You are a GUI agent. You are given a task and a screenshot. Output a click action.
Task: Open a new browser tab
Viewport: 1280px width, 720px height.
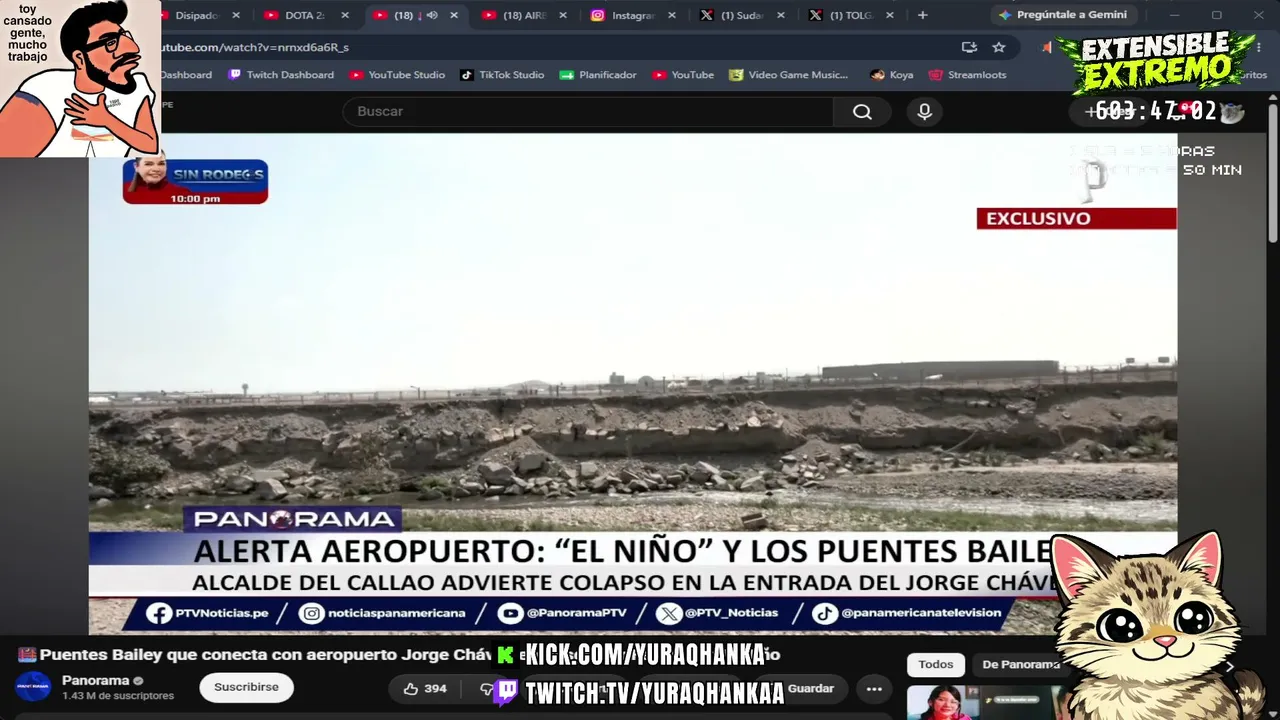coord(922,15)
